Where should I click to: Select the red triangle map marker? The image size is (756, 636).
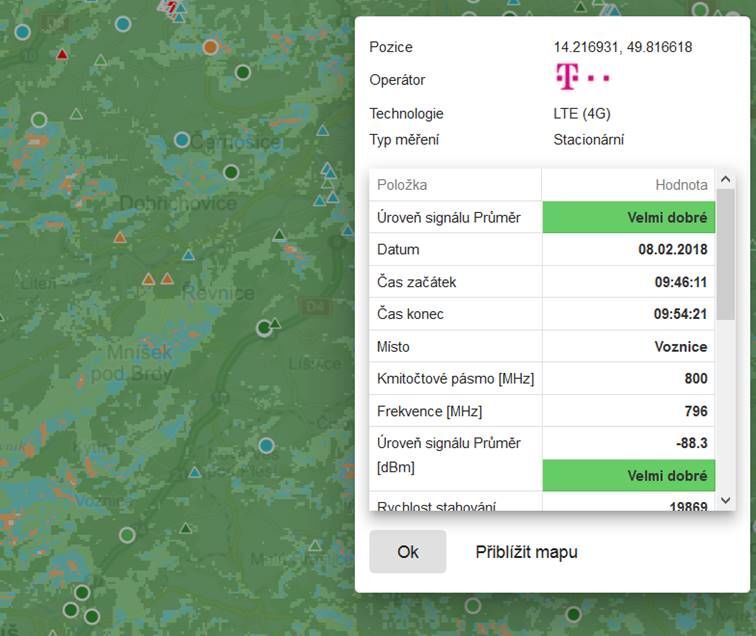[63, 55]
